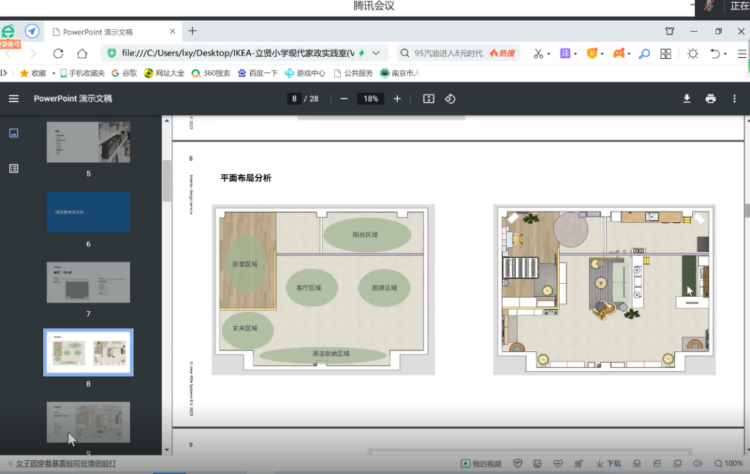Viewport: 750px width, 474px height.
Task: Click the zoom out minus button
Action: pos(344,99)
